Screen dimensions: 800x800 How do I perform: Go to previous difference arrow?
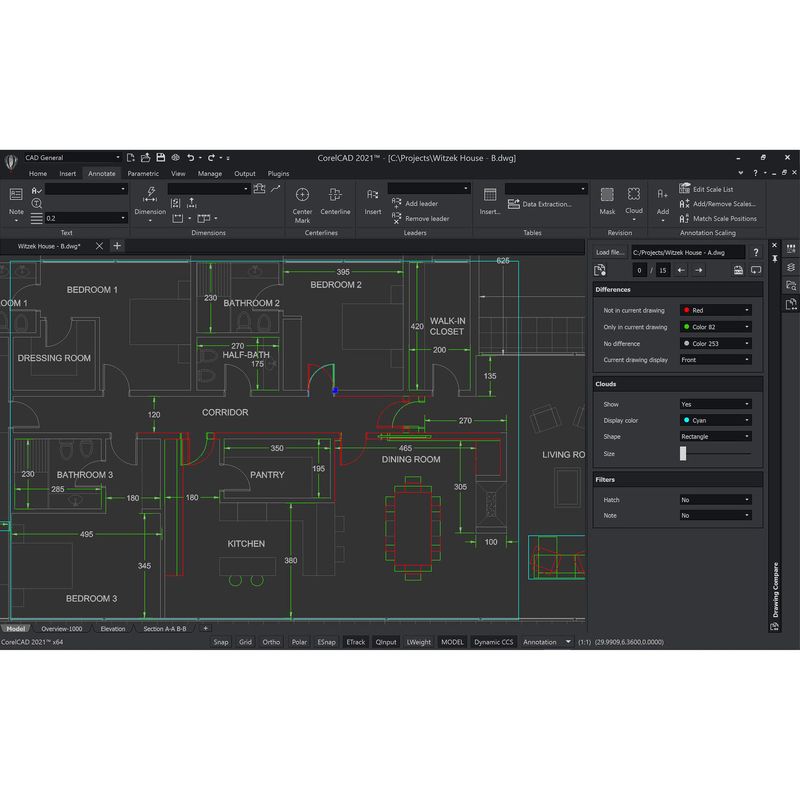pos(681,270)
